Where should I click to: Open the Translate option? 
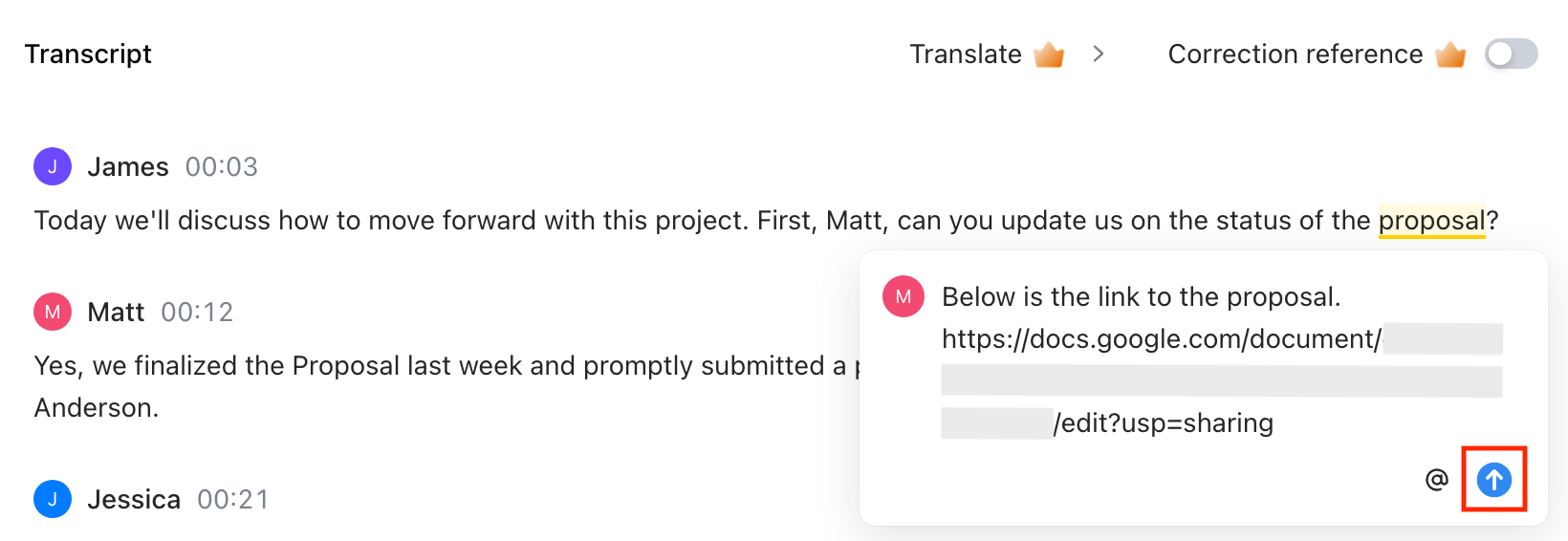965,54
